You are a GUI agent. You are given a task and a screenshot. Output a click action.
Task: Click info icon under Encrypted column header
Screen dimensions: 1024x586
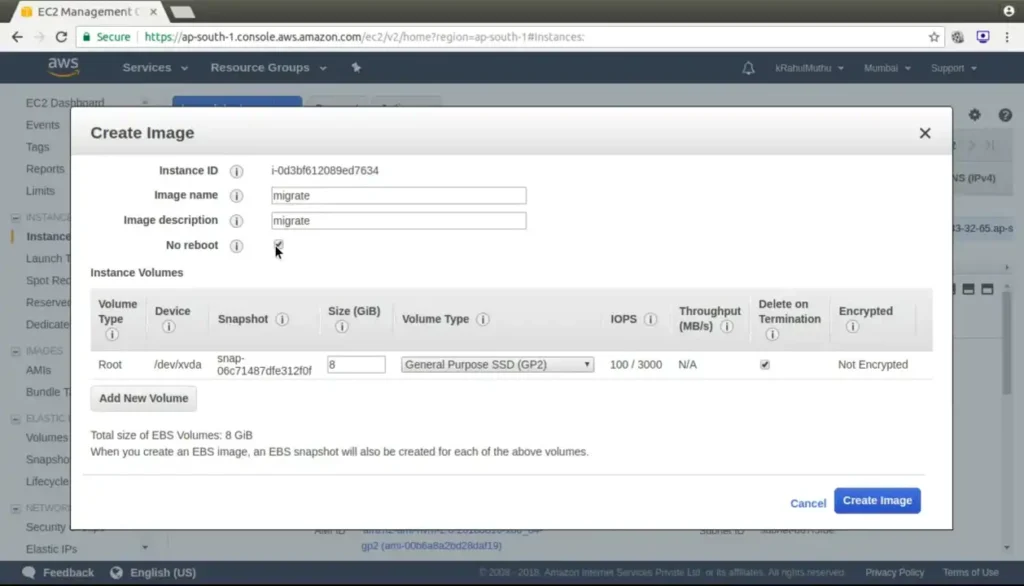click(853, 327)
